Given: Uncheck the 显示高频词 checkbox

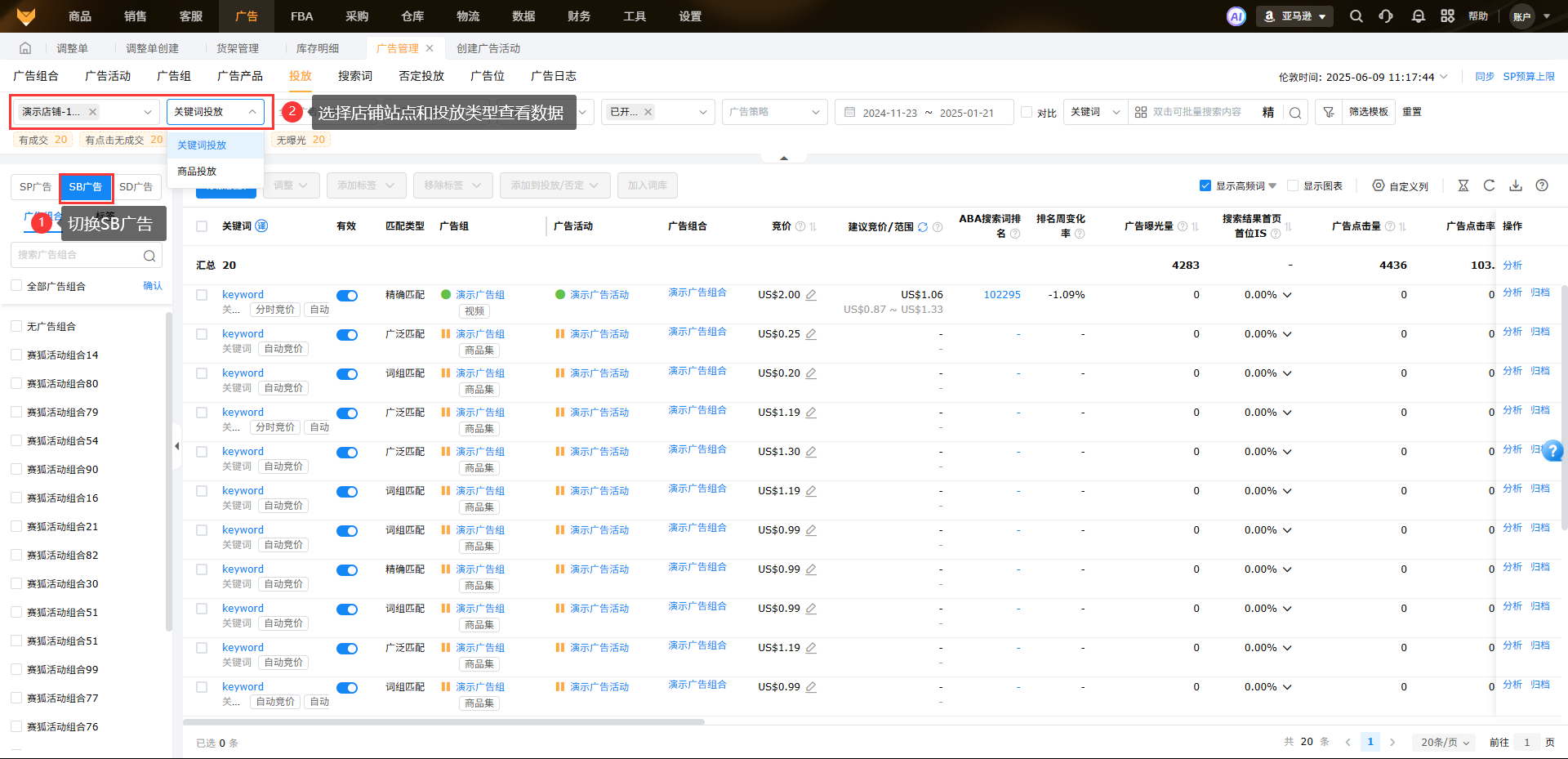Looking at the screenshot, I should tap(1205, 185).
